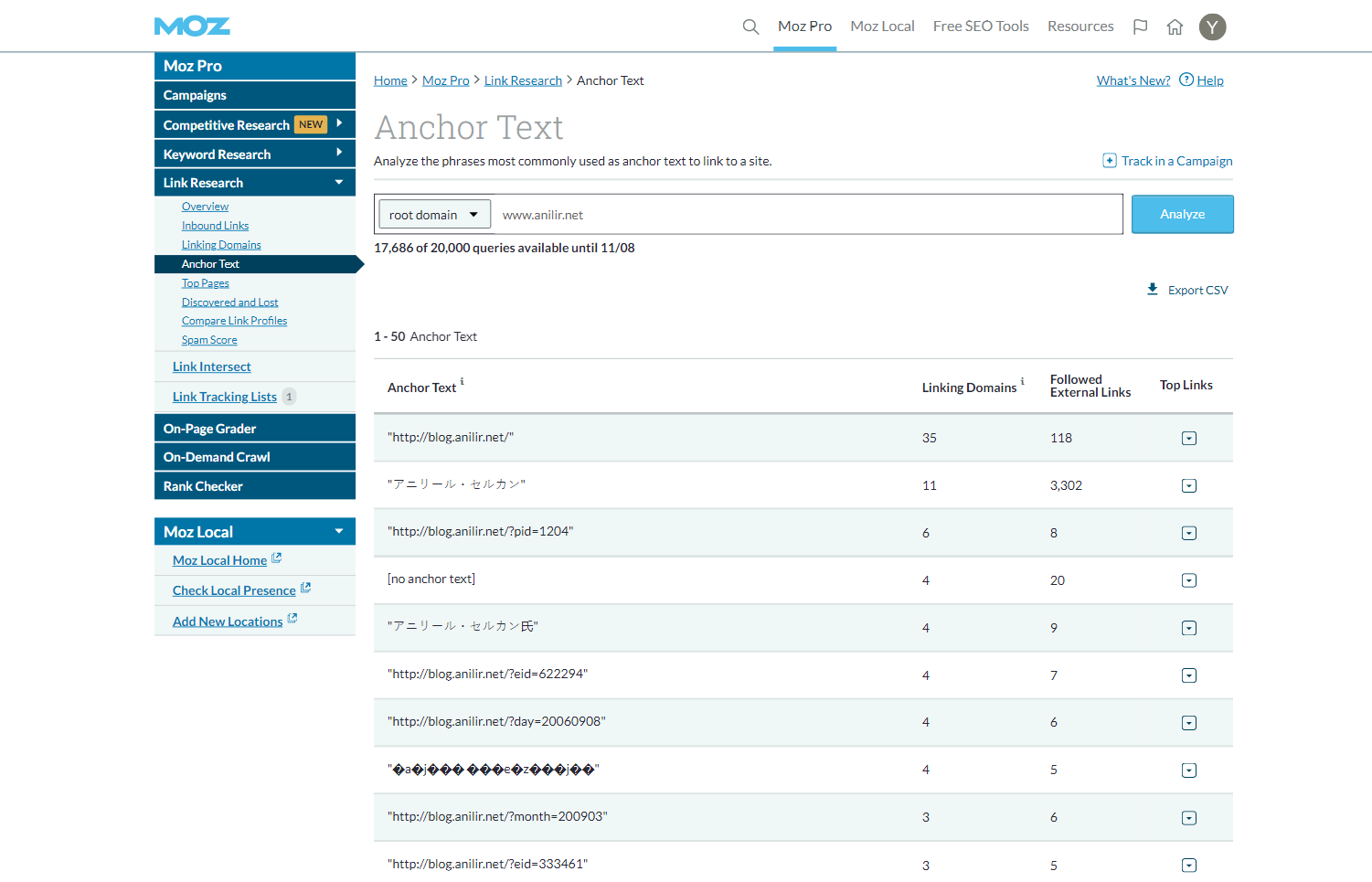This screenshot has width=1372, height=882.
Task: Click the home icon in header
Action: pyautogui.click(x=1175, y=27)
